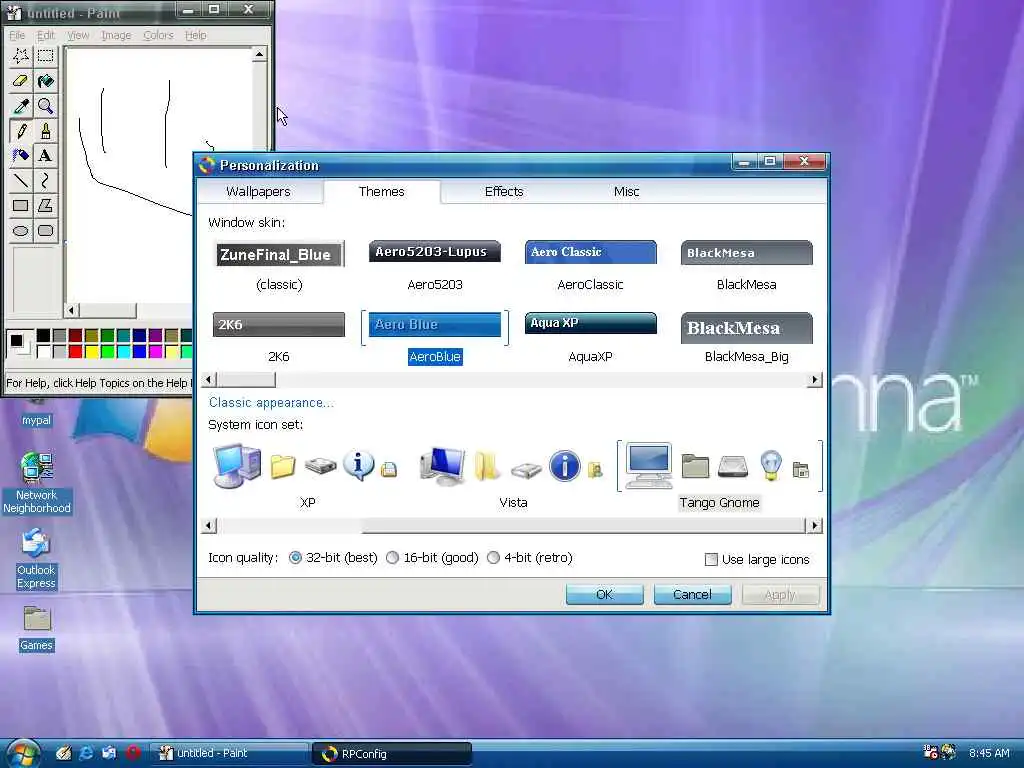
Task: Select the Free-Form Select tool in Paint
Action: click(21, 56)
